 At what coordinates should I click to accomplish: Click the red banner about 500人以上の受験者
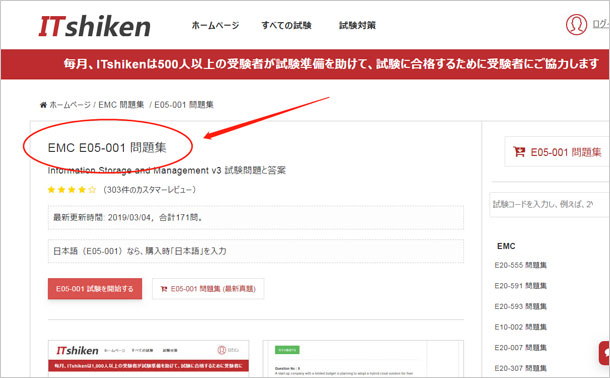305,64
